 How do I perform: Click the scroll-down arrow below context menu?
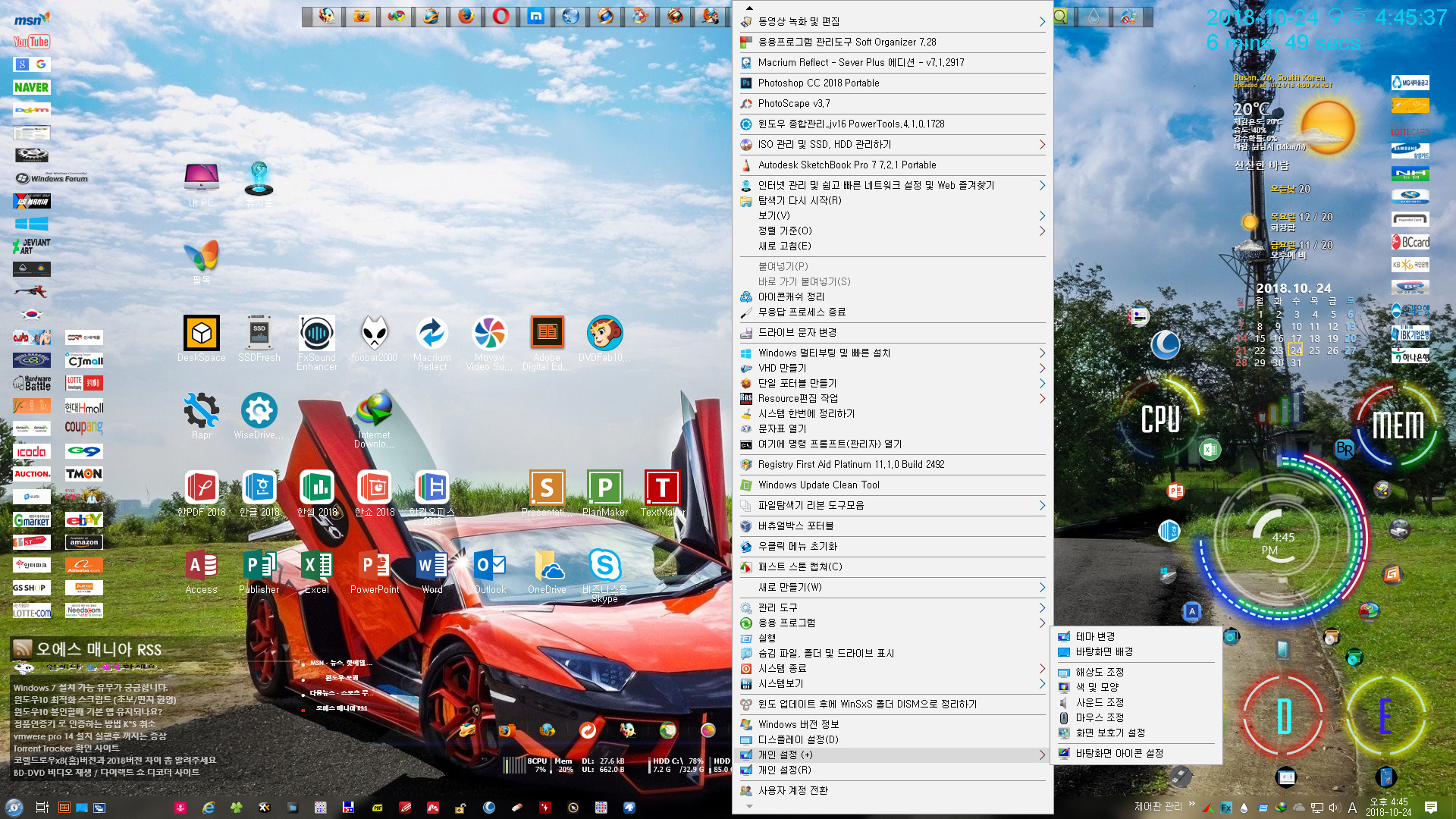pyautogui.click(x=749, y=807)
